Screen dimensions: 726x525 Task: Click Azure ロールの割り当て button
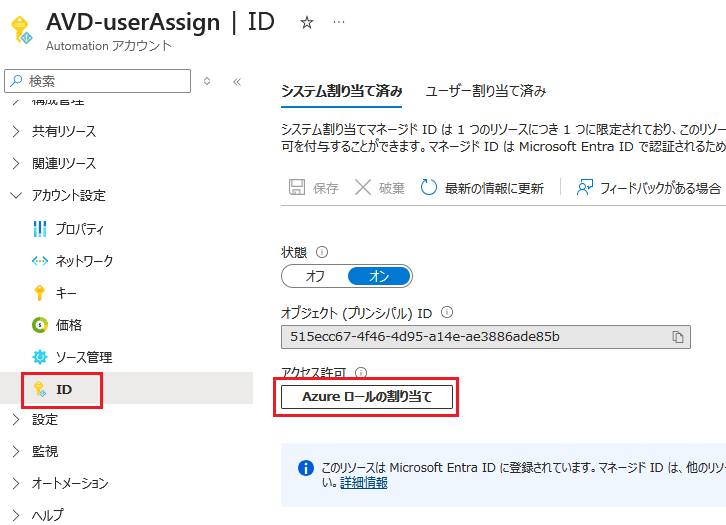367,397
